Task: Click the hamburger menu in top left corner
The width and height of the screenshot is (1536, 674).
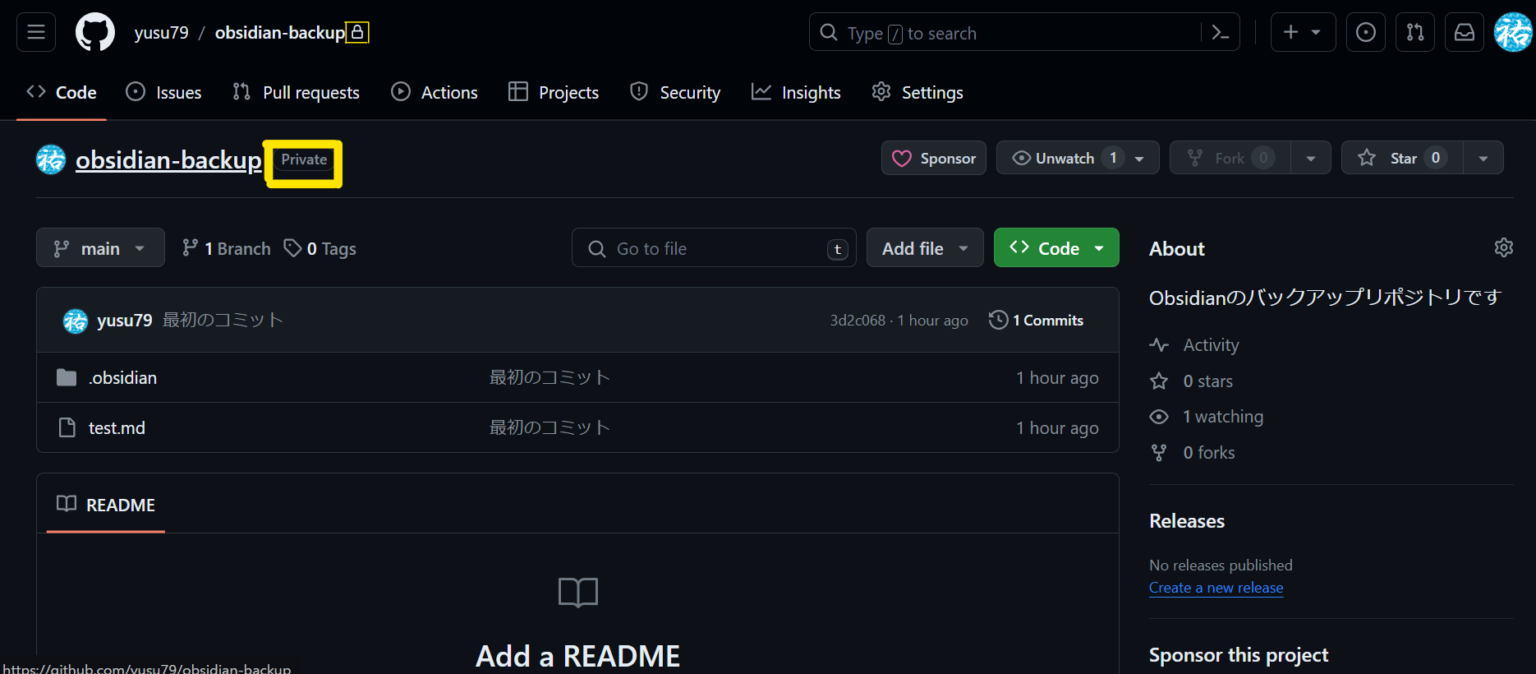Action: pos(35,31)
